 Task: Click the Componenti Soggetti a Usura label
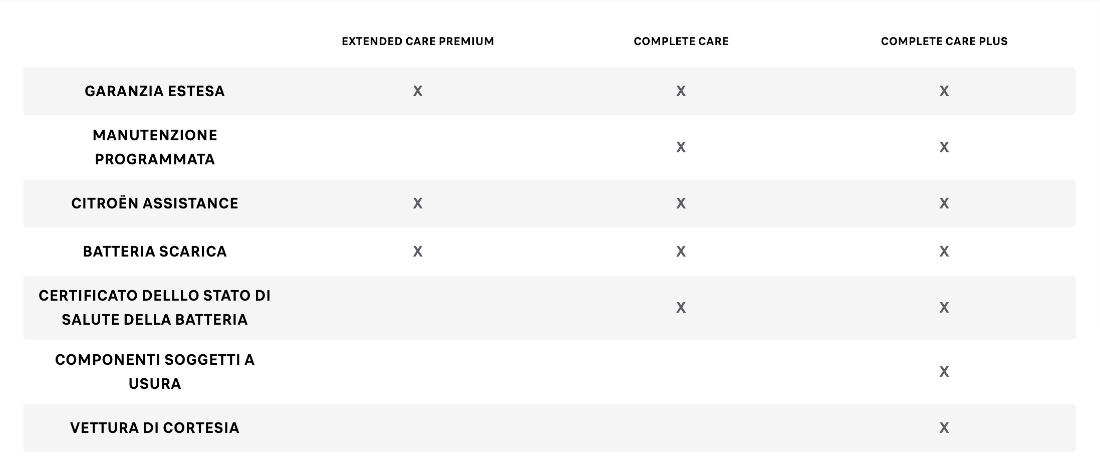(x=154, y=372)
